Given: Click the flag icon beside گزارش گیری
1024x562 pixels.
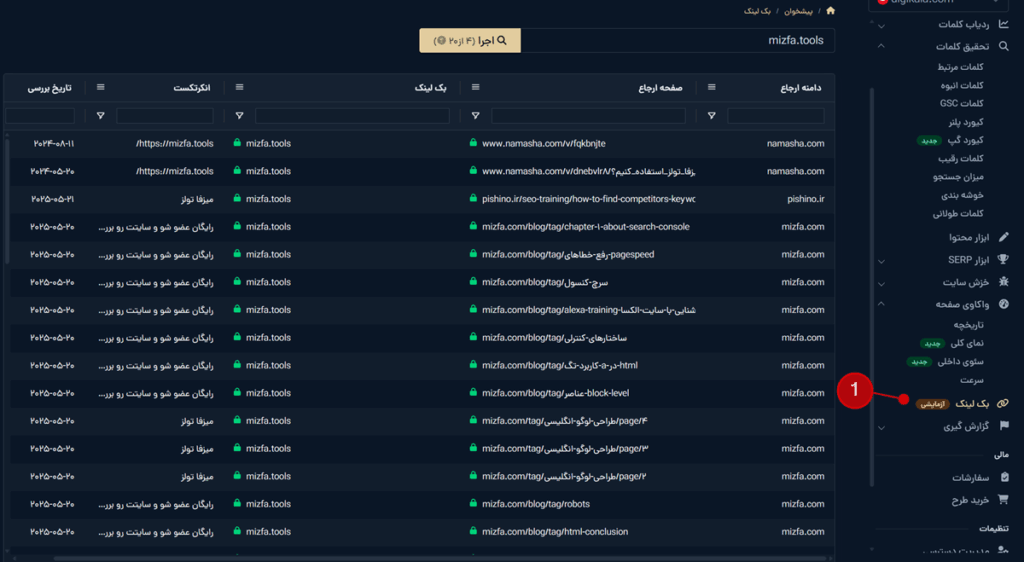Looking at the screenshot, I should click(x=1003, y=426).
